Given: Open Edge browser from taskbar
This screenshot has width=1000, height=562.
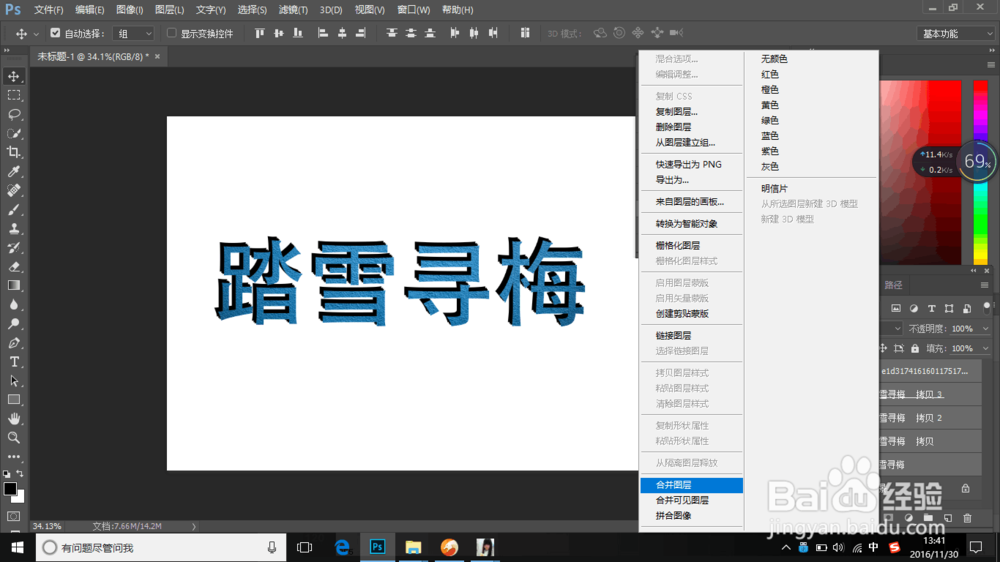Looking at the screenshot, I should (342, 548).
